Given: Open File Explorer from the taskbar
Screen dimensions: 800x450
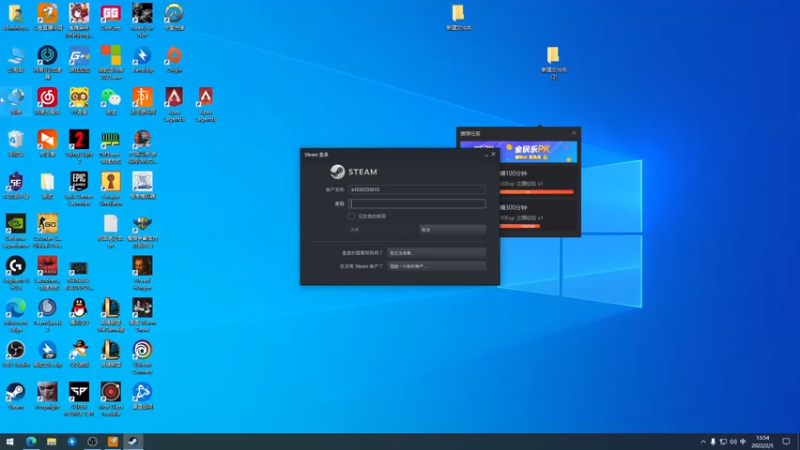Looking at the screenshot, I should coord(52,442).
